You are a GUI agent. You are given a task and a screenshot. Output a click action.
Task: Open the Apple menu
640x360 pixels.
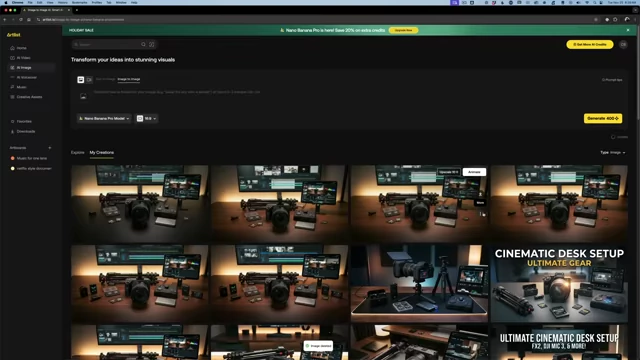point(6,2)
